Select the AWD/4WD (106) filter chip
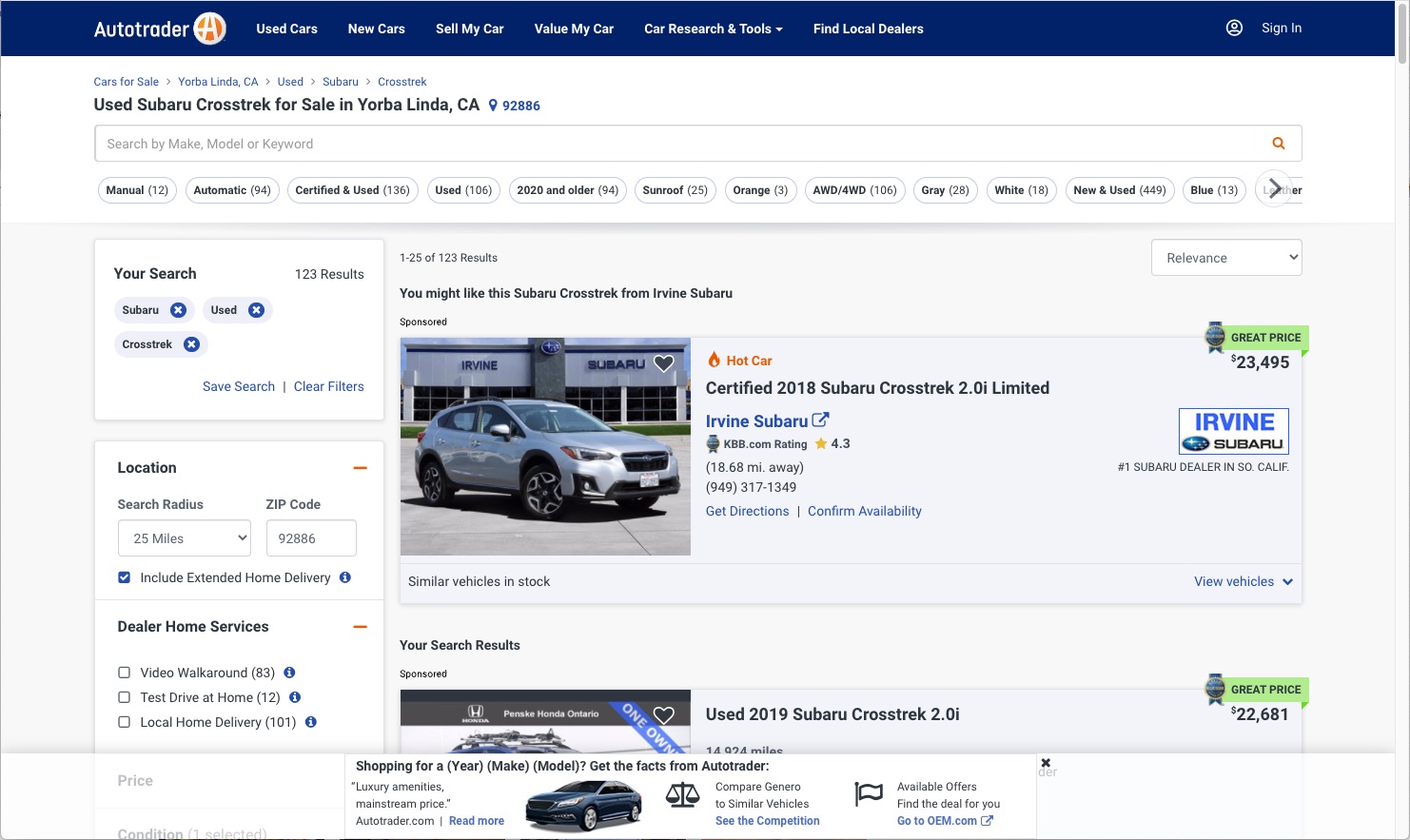 point(854,190)
